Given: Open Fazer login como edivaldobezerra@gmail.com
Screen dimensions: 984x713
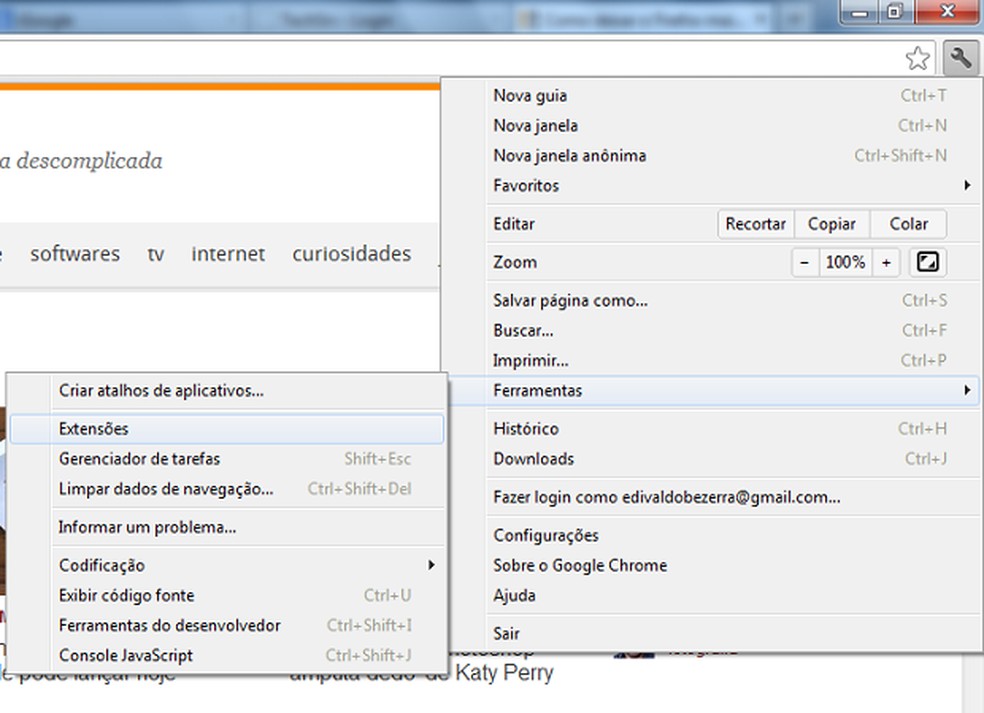Looking at the screenshot, I should 665,497.
